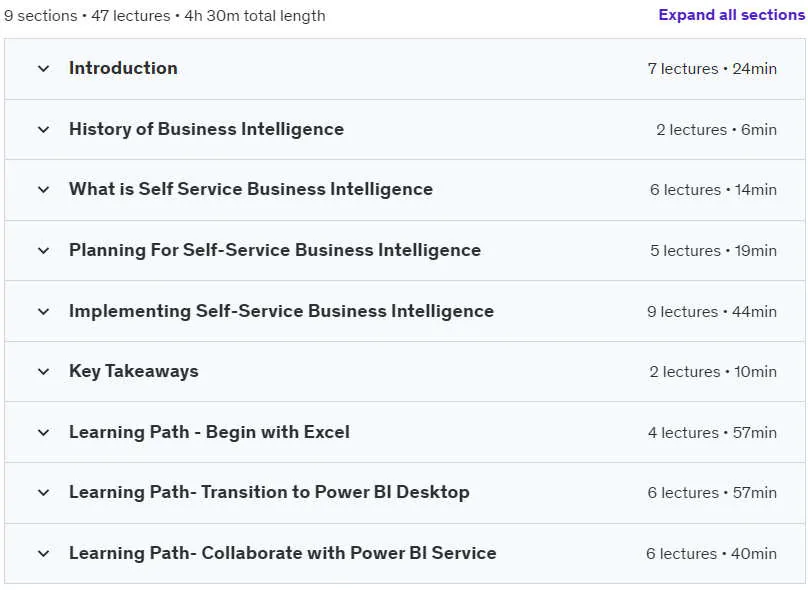Open chevron for Collaborate with Power BI Service
808x590 pixels.
(44, 553)
